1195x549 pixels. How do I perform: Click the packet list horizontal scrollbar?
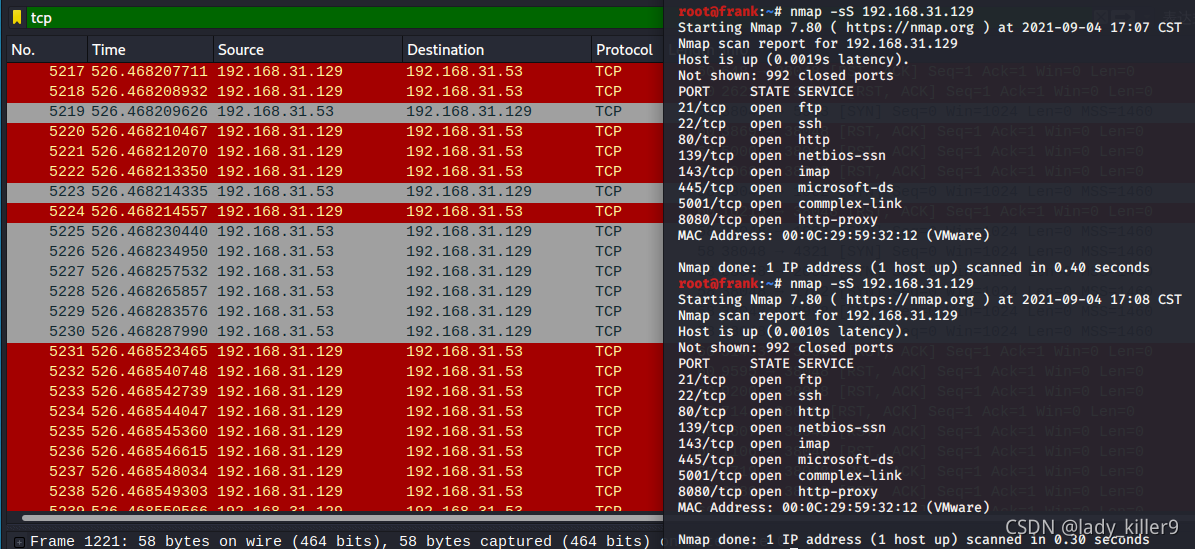[x=343, y=518]
